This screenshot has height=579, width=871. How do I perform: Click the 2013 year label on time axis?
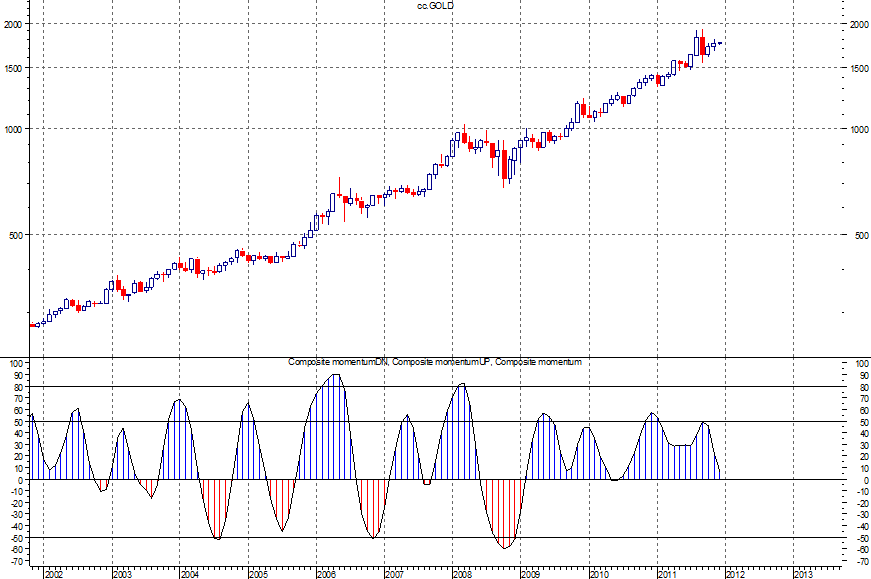pos(804,574)
